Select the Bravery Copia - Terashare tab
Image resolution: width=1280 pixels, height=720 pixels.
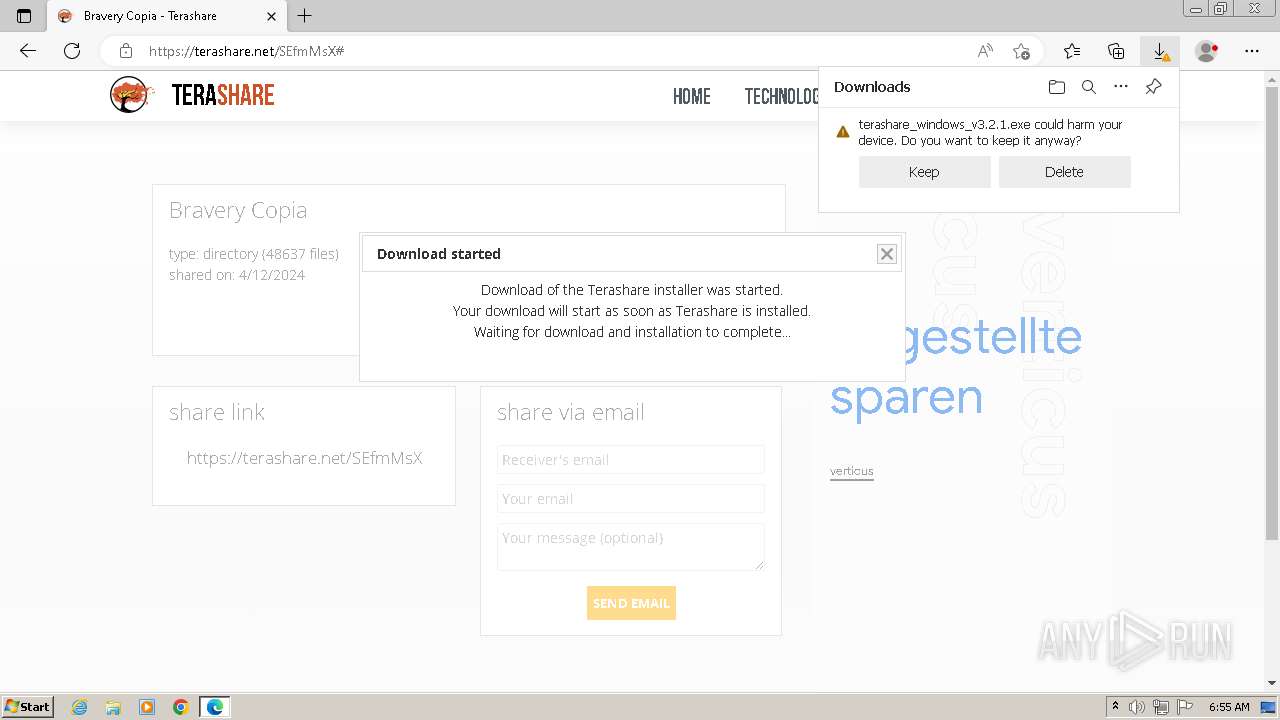click(166, 16)
